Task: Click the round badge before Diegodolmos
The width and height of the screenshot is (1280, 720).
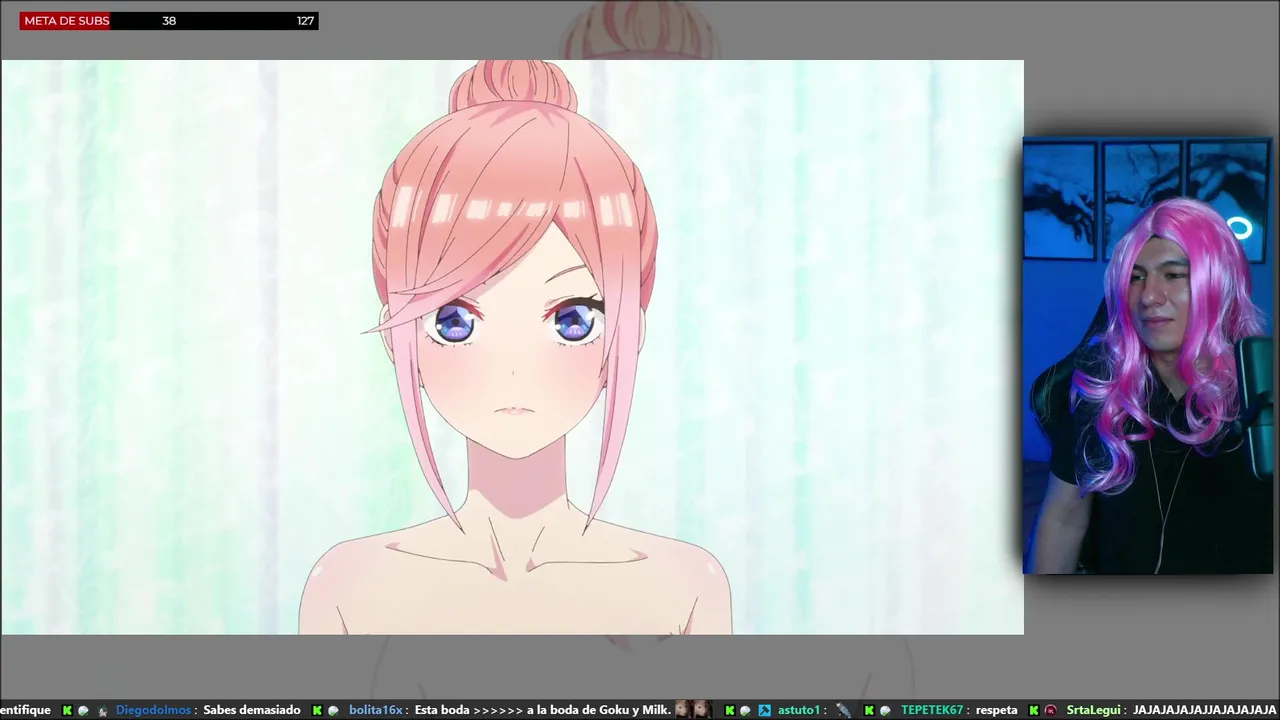Action: (84, 710)
